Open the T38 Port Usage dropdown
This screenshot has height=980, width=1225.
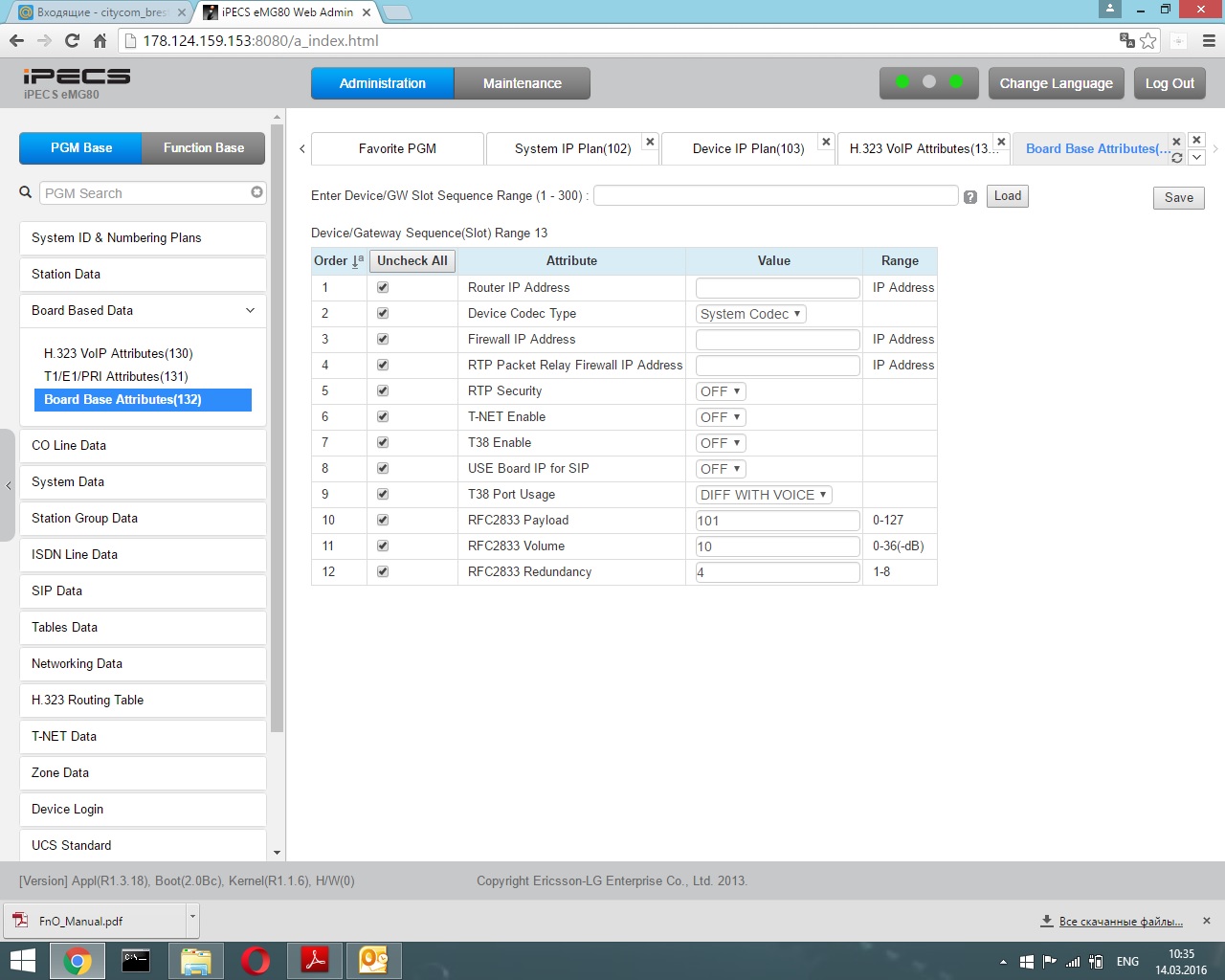pos(763,495)
